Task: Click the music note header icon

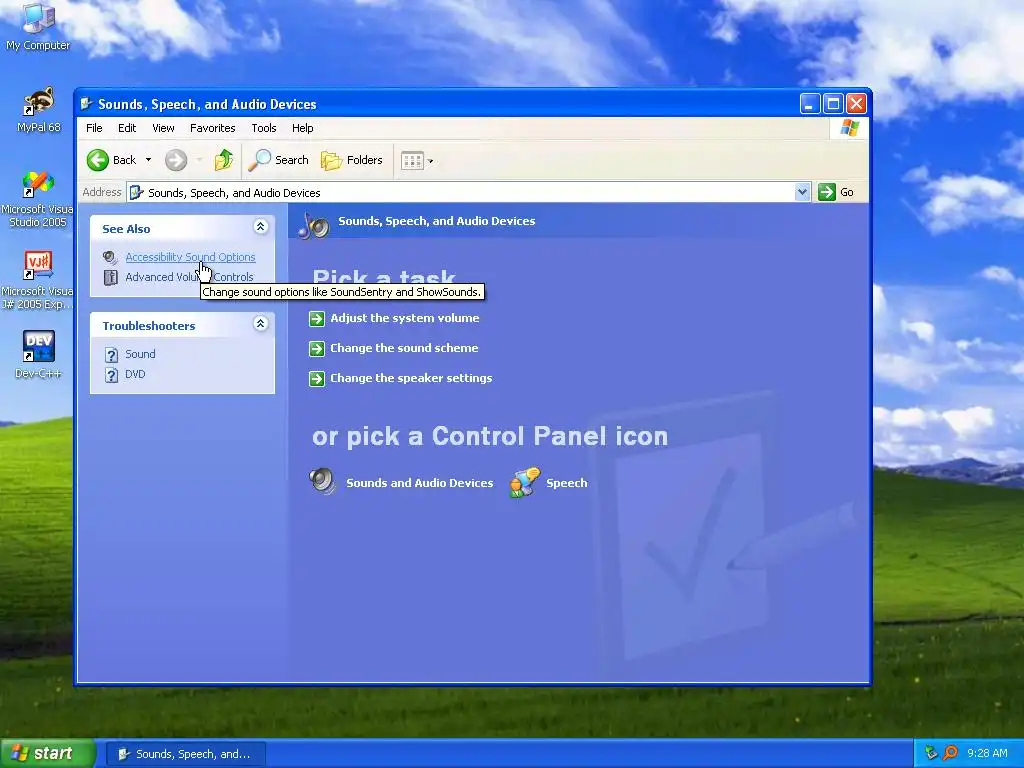Action: pyautogui.click(x=313, y=225)
